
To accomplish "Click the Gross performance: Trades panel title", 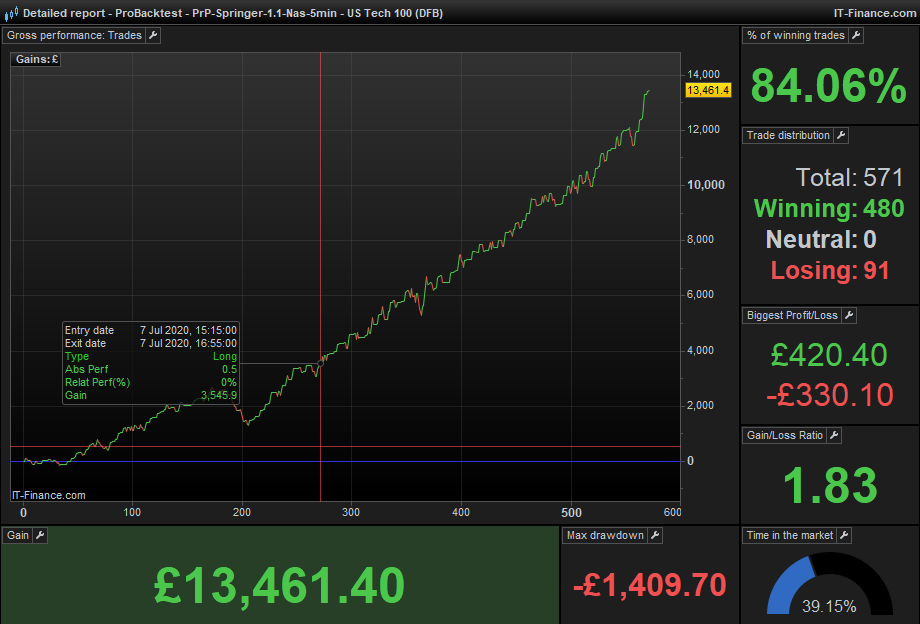I will [x=75, y=35].
